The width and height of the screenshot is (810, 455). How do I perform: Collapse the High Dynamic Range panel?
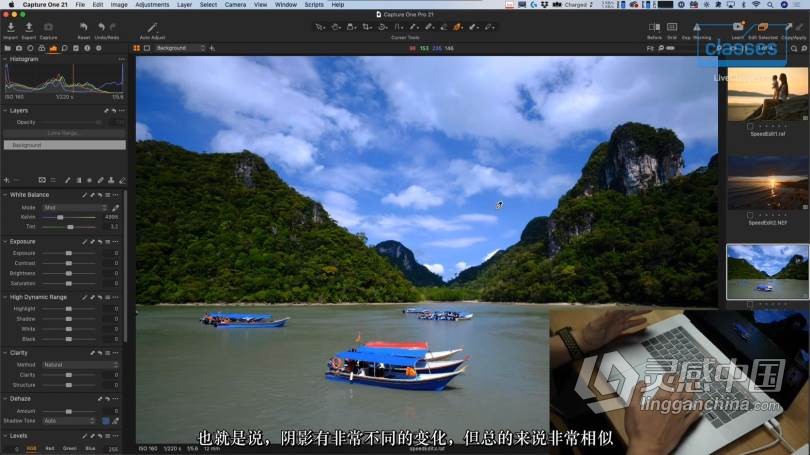pyautogui.click(x=5, y=297)
